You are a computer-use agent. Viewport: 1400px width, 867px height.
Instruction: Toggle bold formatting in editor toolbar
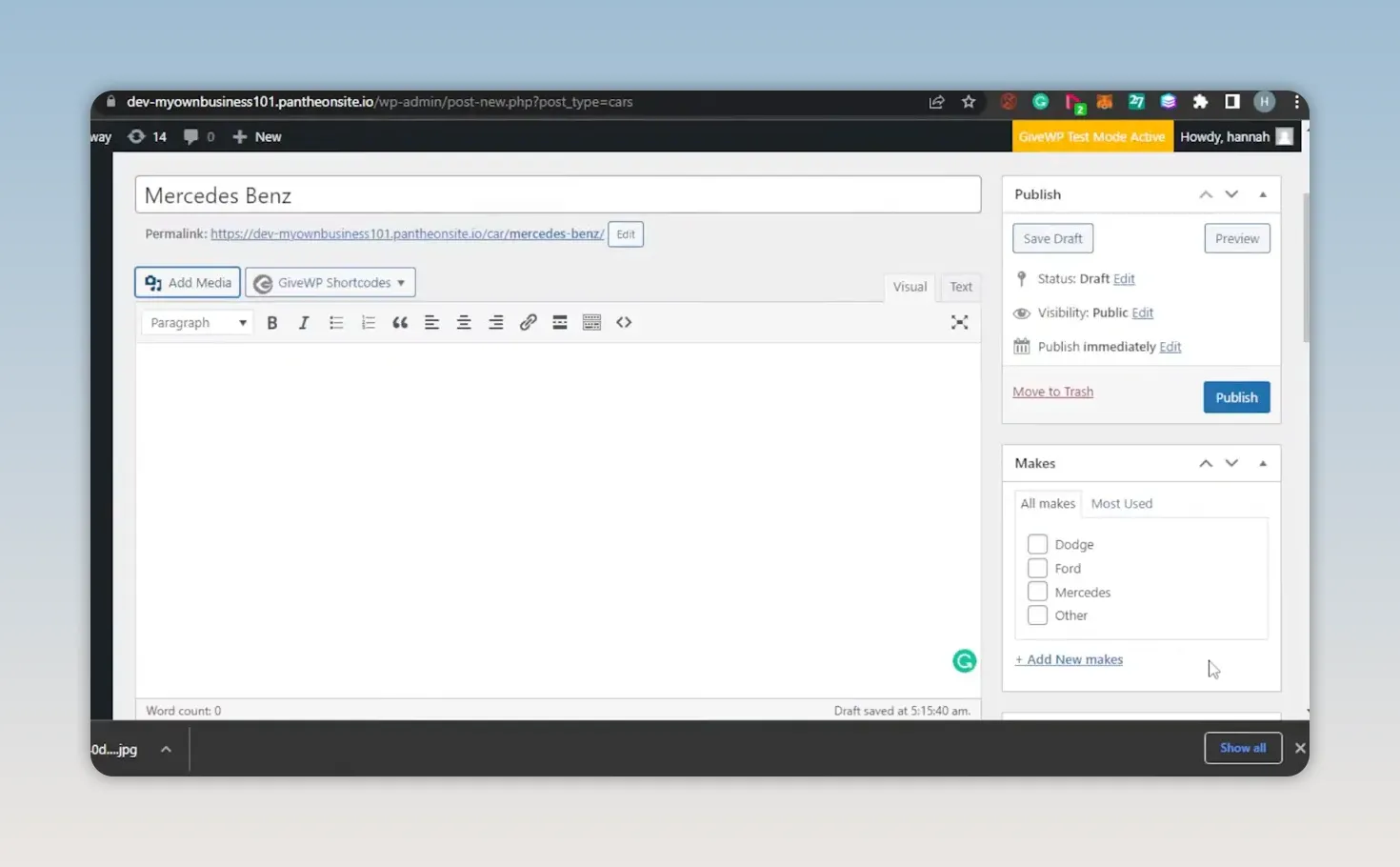coord(272,323)
